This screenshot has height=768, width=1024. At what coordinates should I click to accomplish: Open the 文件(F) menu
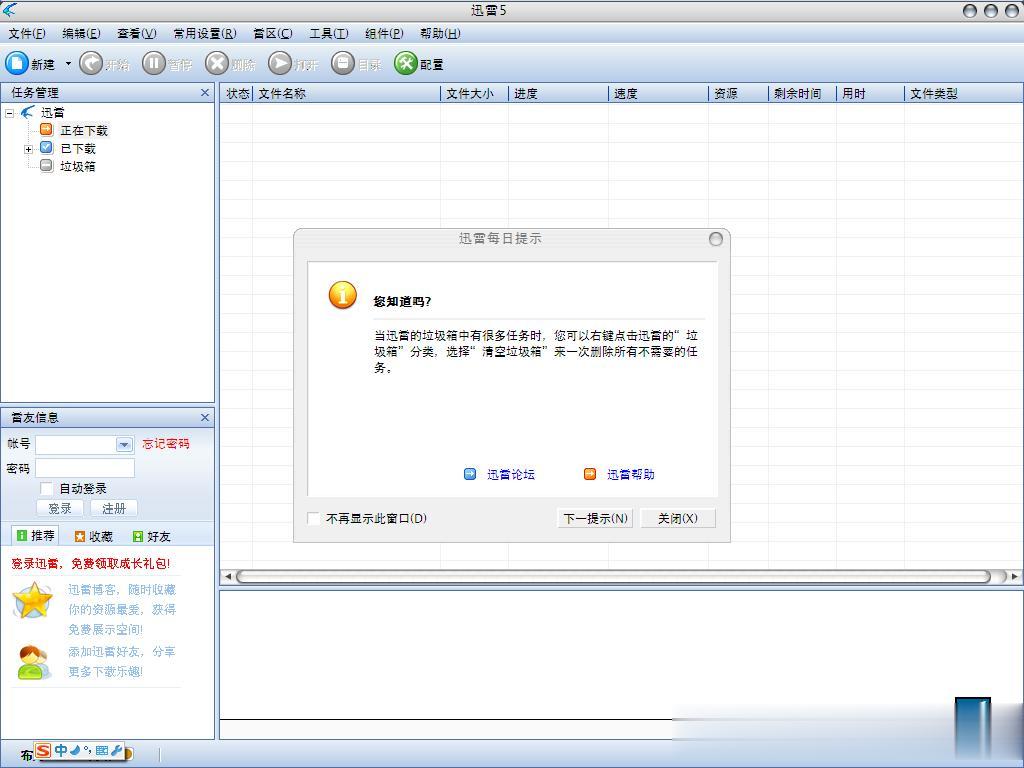[27, 33]
